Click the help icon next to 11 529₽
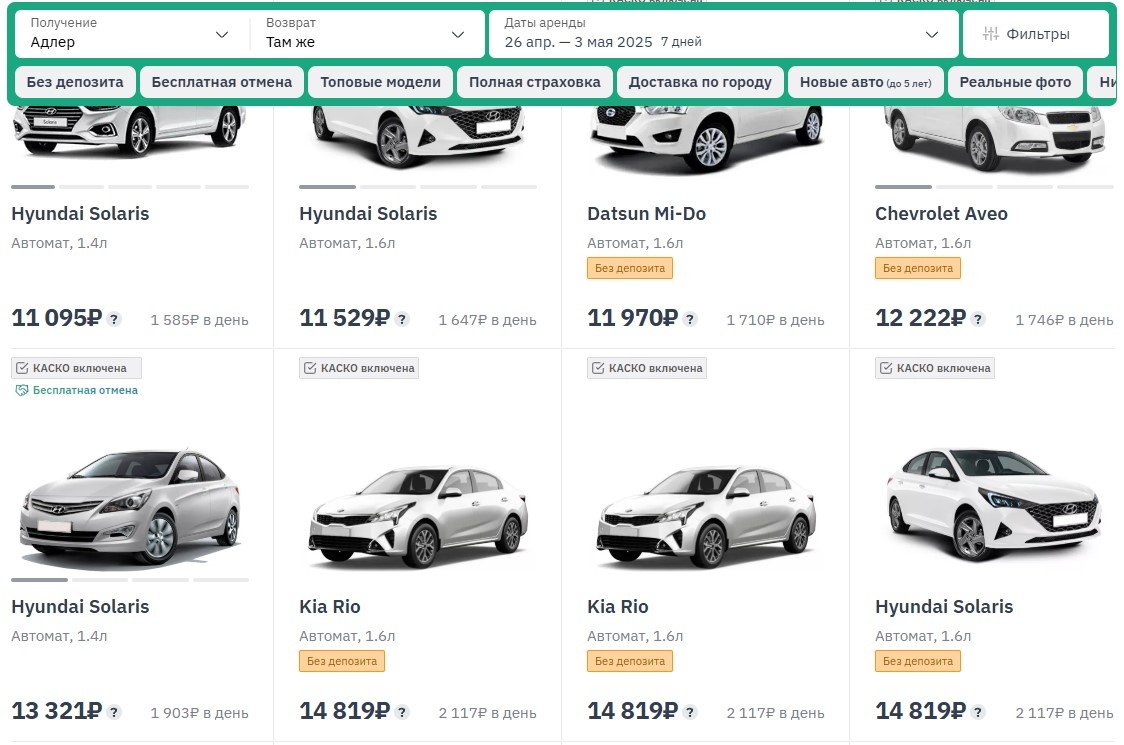1124x745 pixels. [x=402, y=320]
